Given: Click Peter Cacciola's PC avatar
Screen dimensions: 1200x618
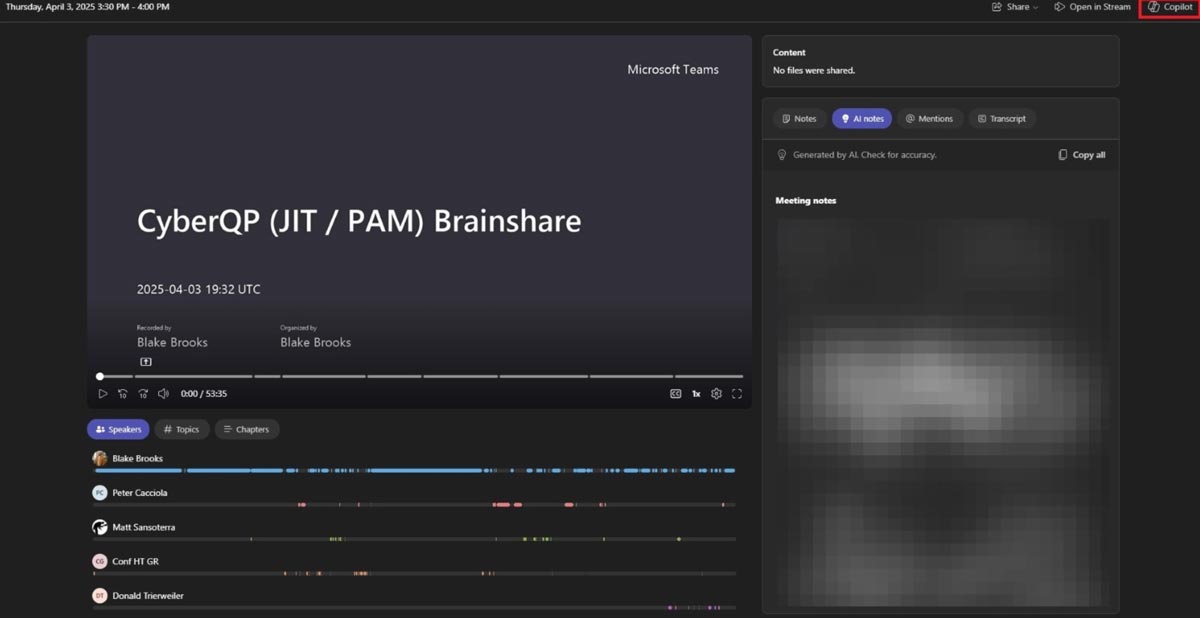Looking at the screenshot, I should click(x=100, y=493).
